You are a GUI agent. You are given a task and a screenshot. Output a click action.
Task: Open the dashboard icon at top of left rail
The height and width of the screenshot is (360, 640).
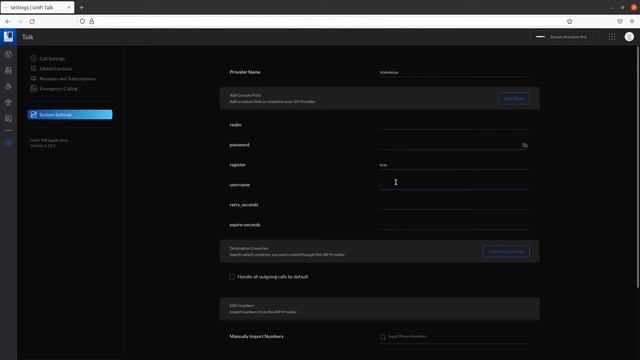coord(8,54)
